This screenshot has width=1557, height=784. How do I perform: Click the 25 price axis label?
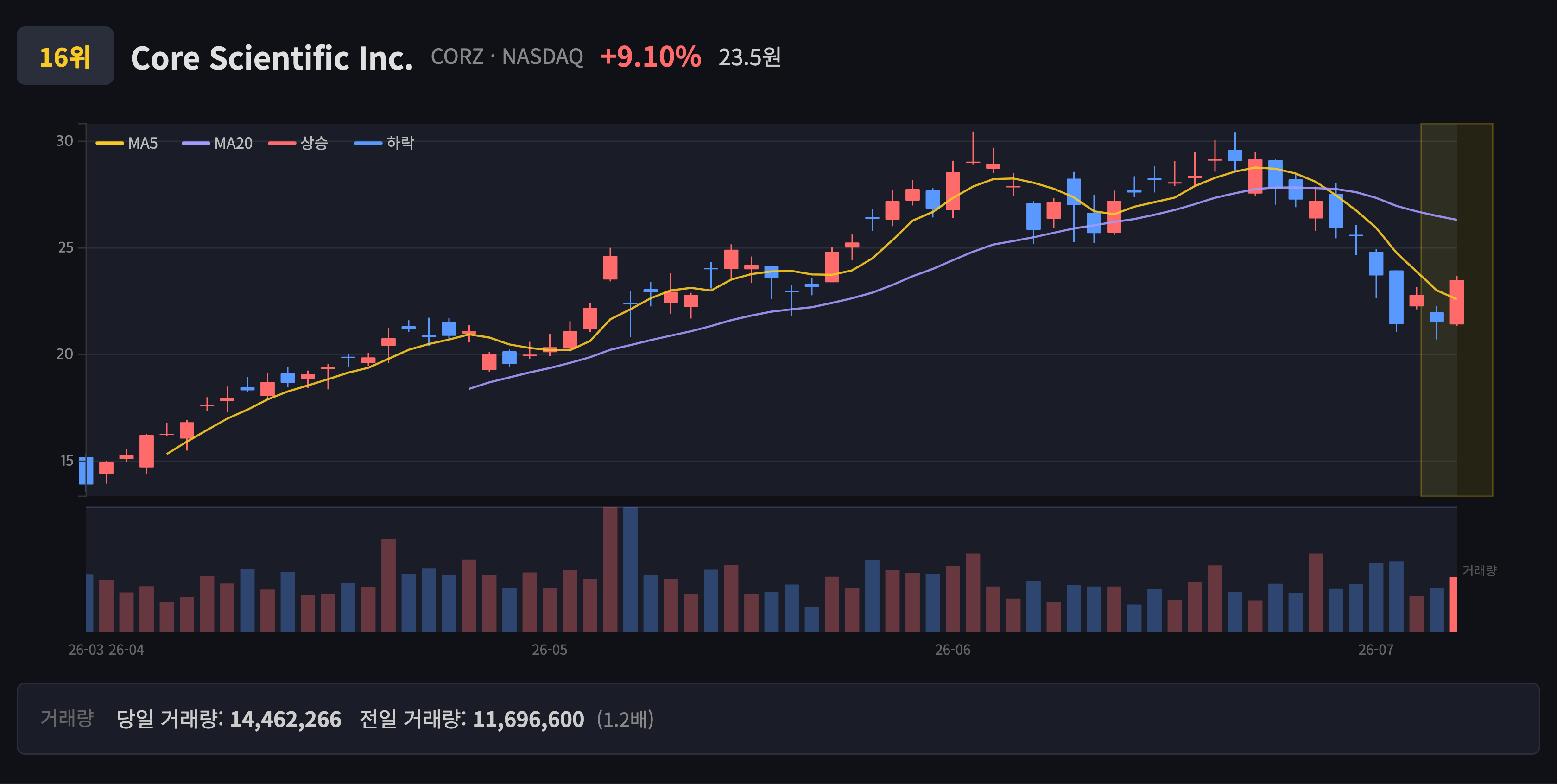[x=65, y=247]
